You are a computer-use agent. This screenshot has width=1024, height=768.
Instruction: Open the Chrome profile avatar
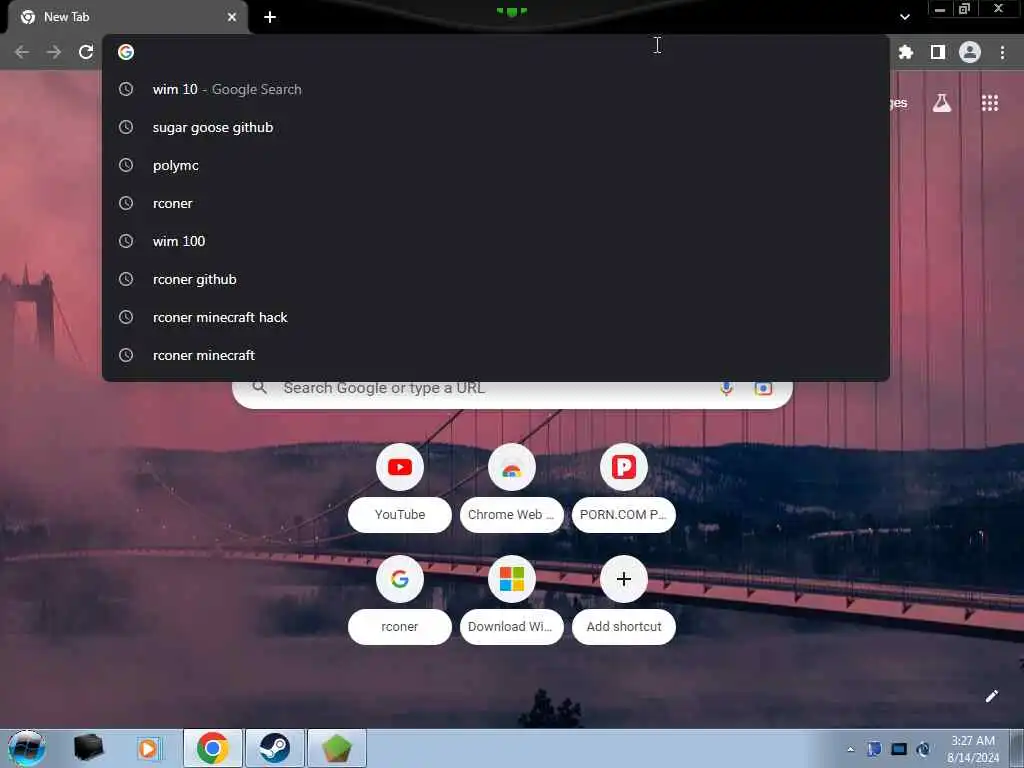point(970,52)
